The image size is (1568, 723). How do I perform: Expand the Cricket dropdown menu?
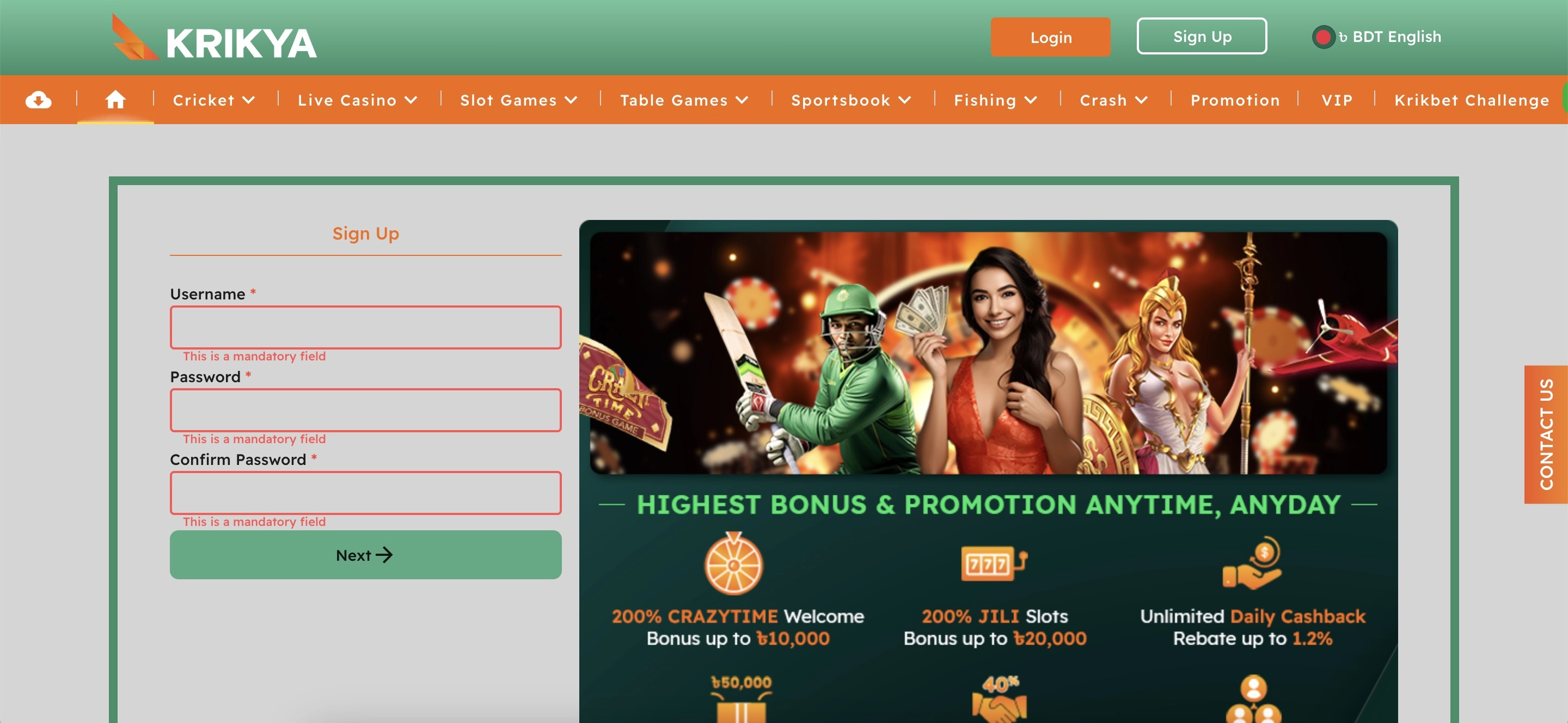(x=213, y=100)
